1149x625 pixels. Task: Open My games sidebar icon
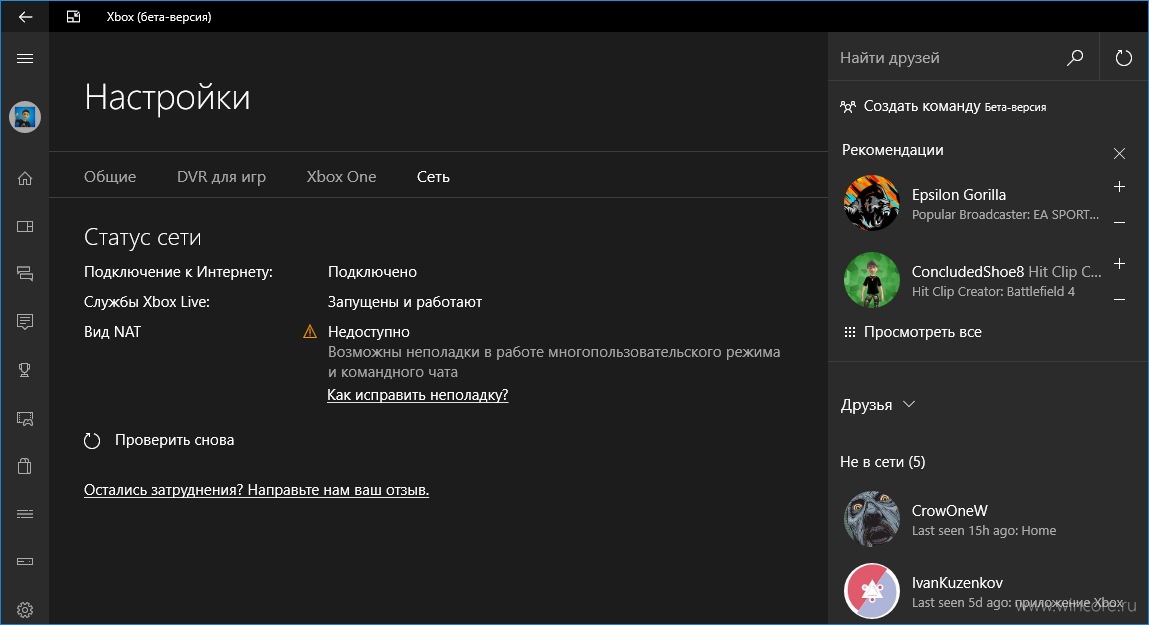click(25, 226)
